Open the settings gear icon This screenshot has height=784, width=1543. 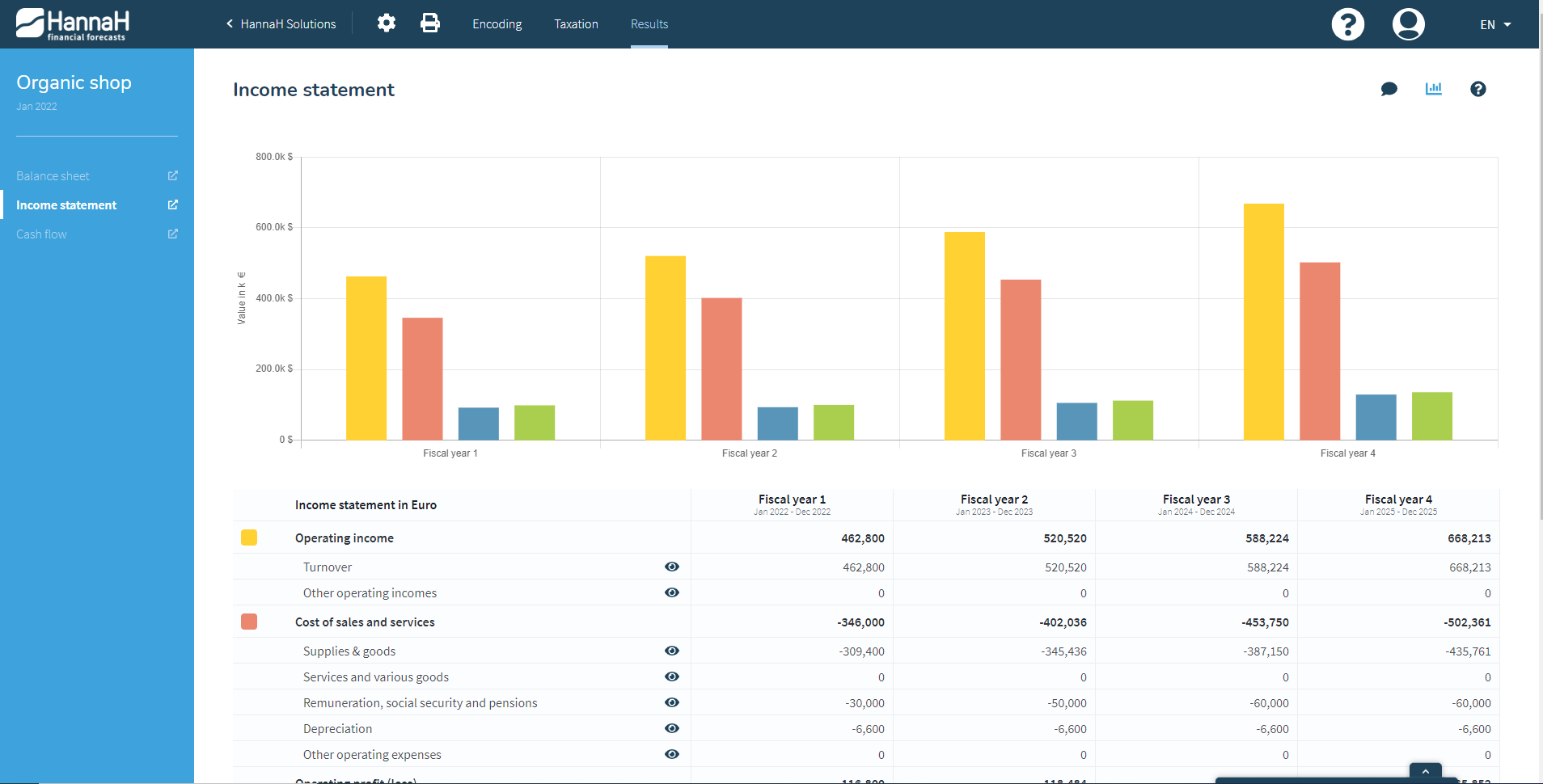(387, 23)
